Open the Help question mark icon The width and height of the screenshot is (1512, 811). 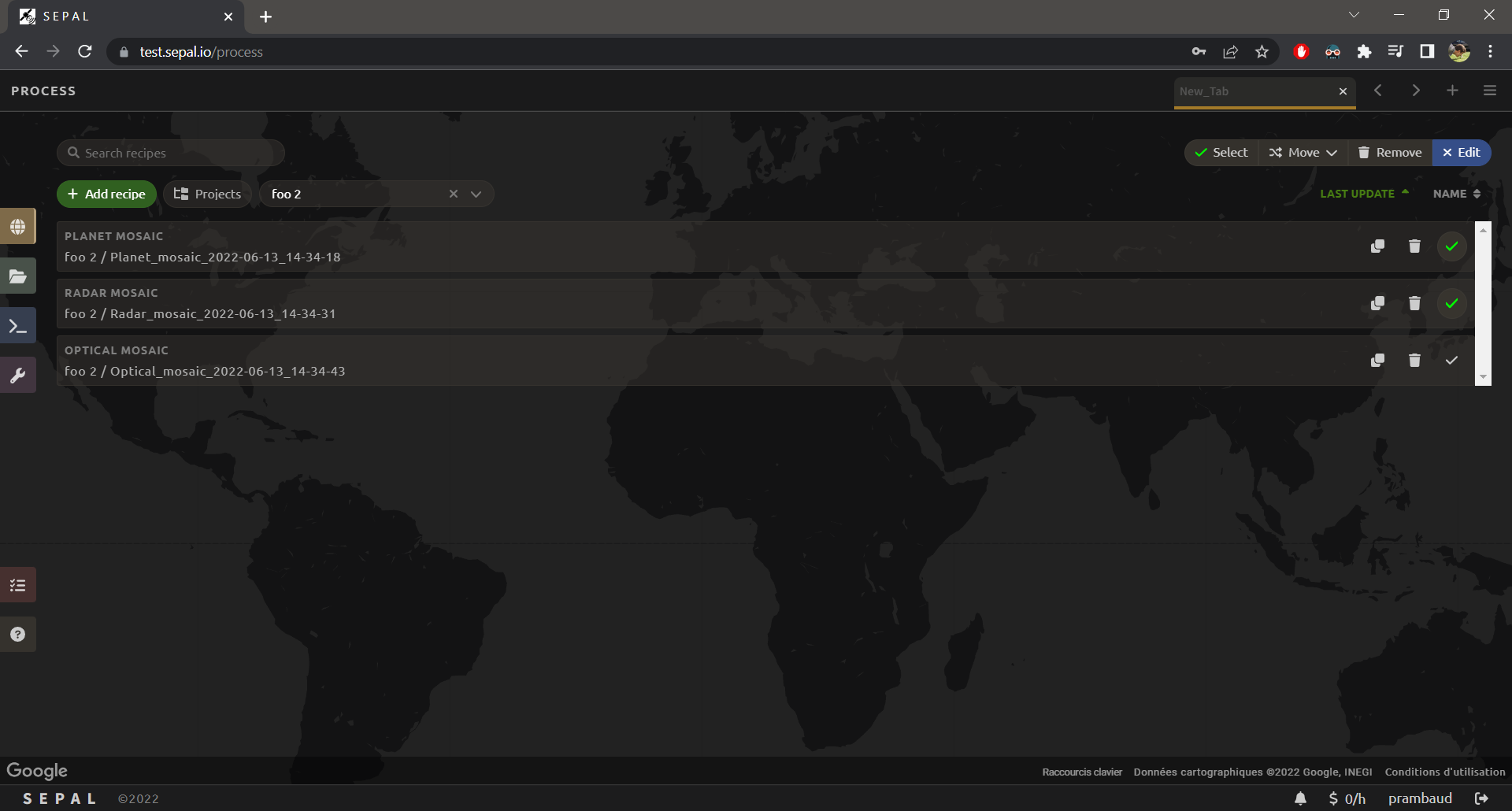(18, 635)
